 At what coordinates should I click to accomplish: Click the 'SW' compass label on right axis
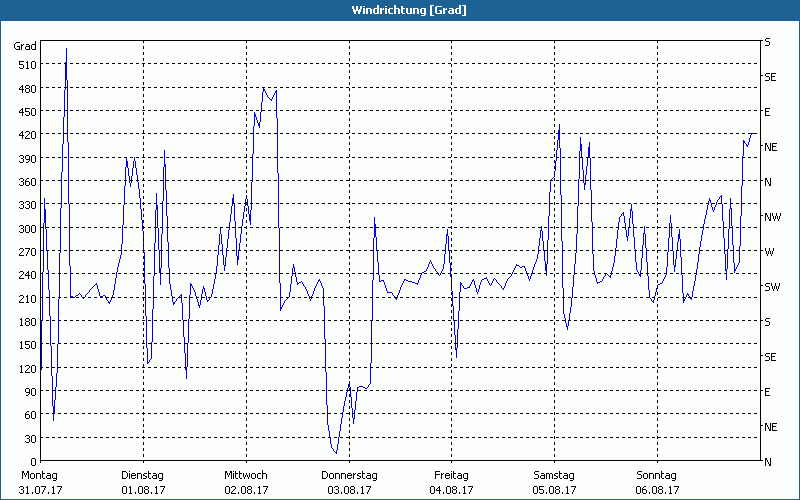772,287
